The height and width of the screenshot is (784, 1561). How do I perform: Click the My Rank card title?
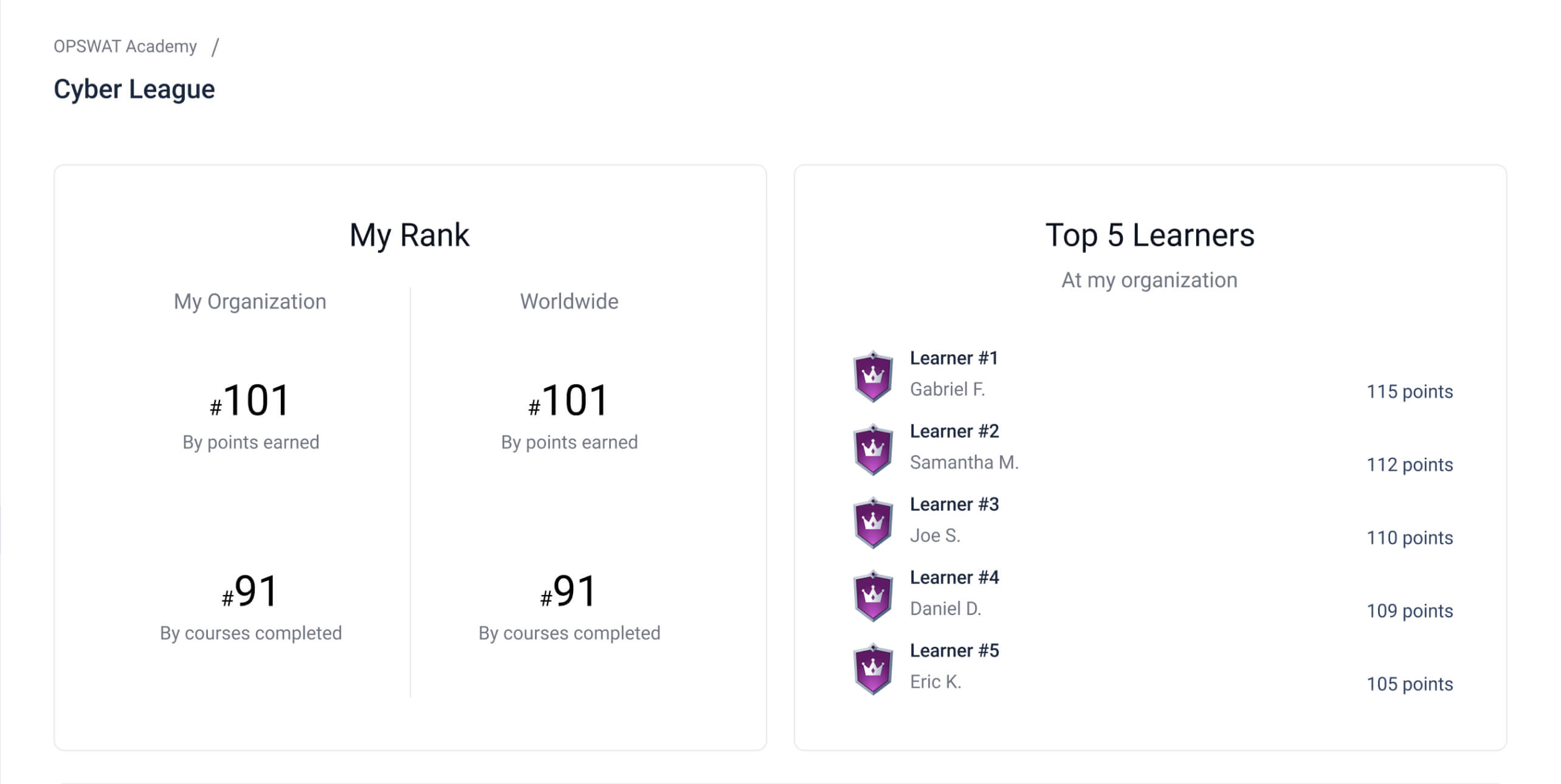point(410,235)
